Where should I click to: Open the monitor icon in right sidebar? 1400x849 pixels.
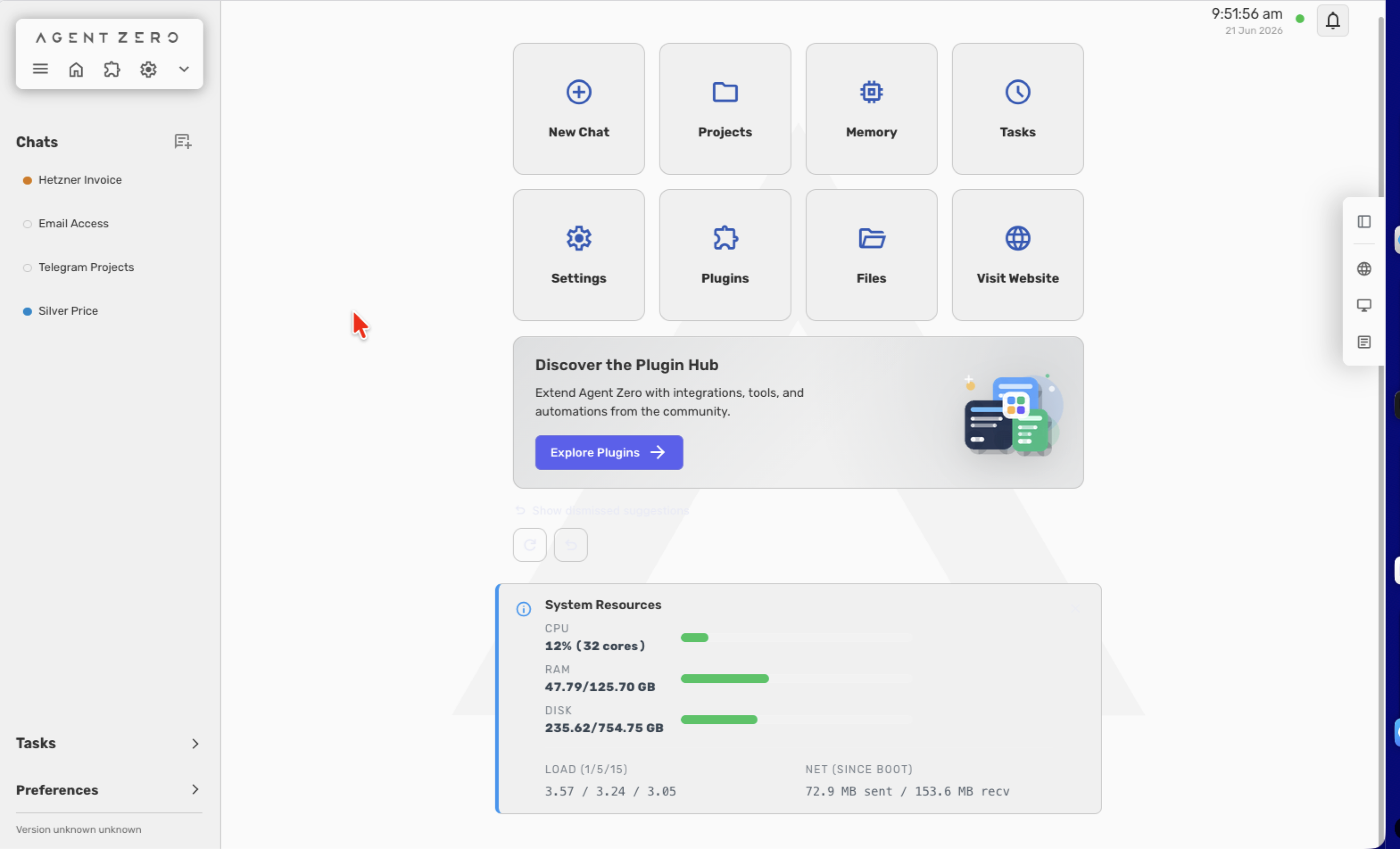pos(1363,306)
